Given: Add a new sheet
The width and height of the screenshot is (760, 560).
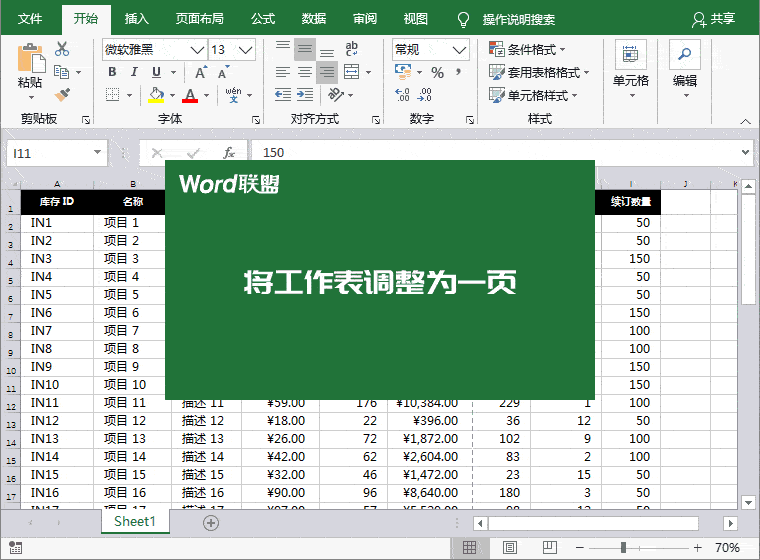Looking at the screenshot, I should click(211, 523).
